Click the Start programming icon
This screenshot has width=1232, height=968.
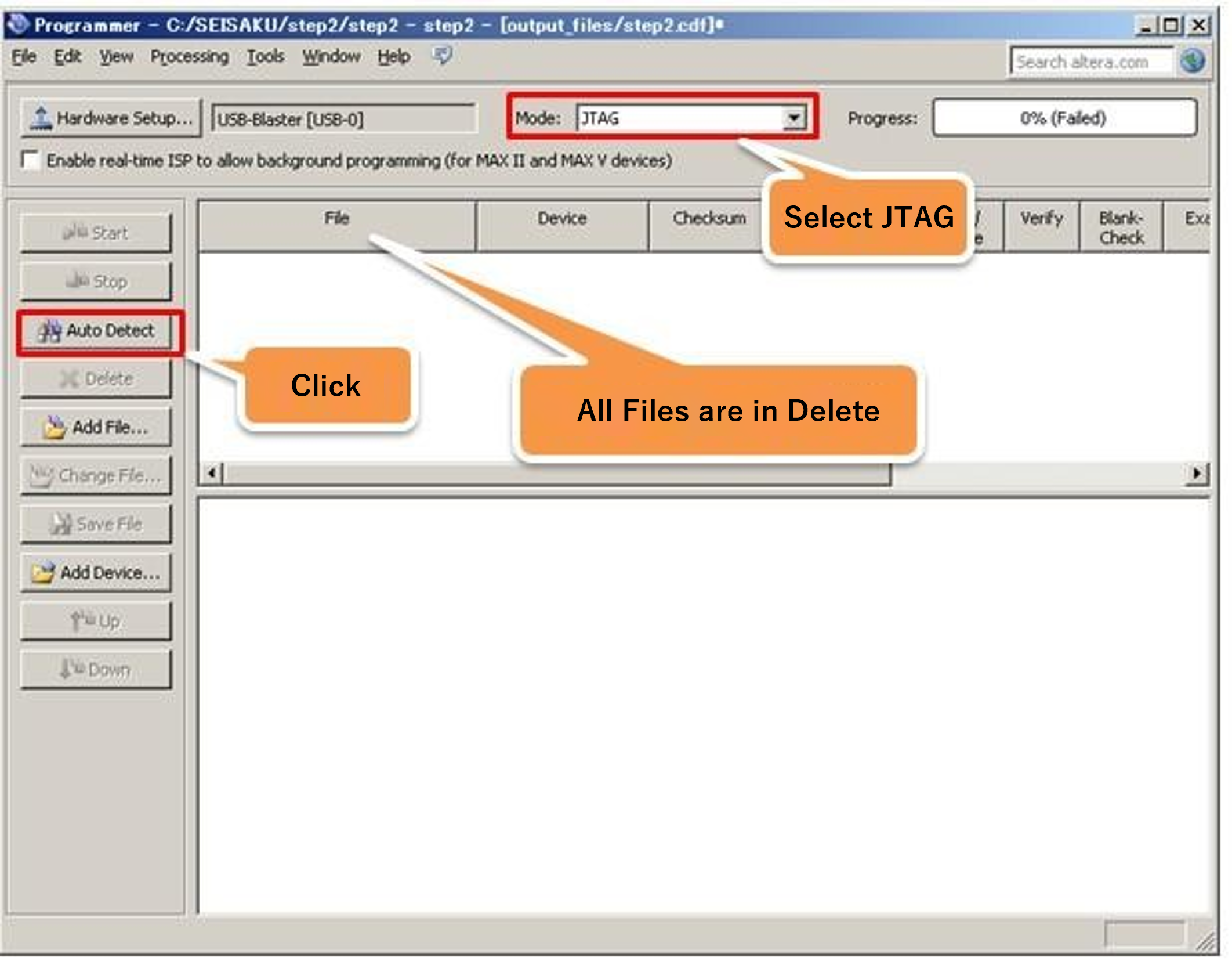pyautogui.click(x=96, y=232)
